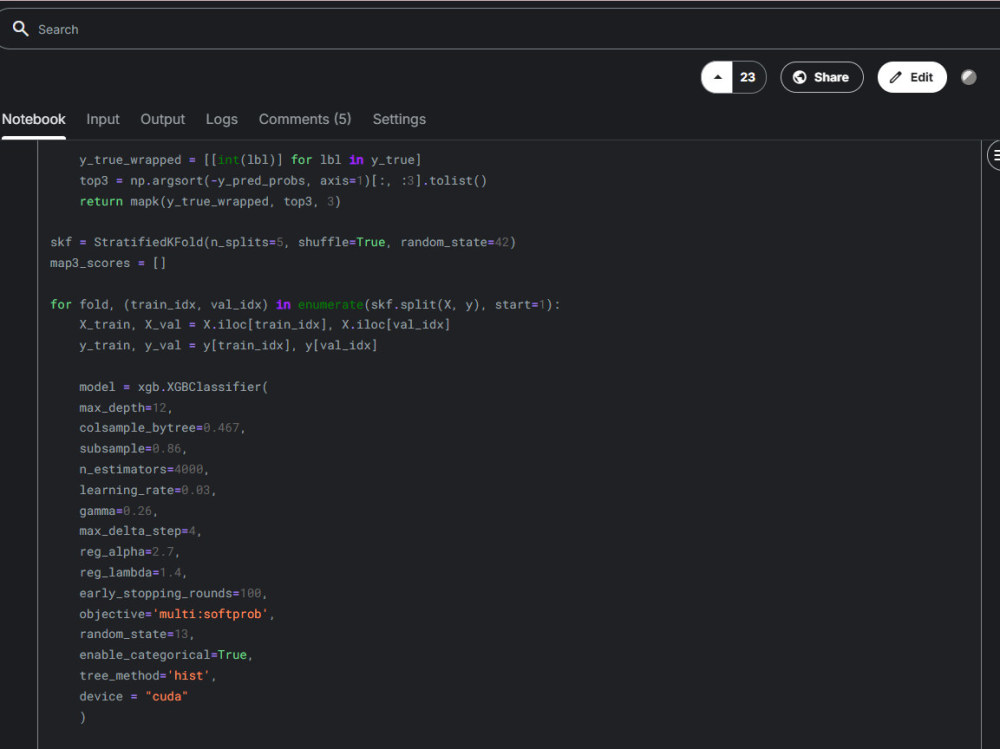Open the Comments (5) tab
Viewport: 1000px width, 749px height.
[x=305, y=119]
